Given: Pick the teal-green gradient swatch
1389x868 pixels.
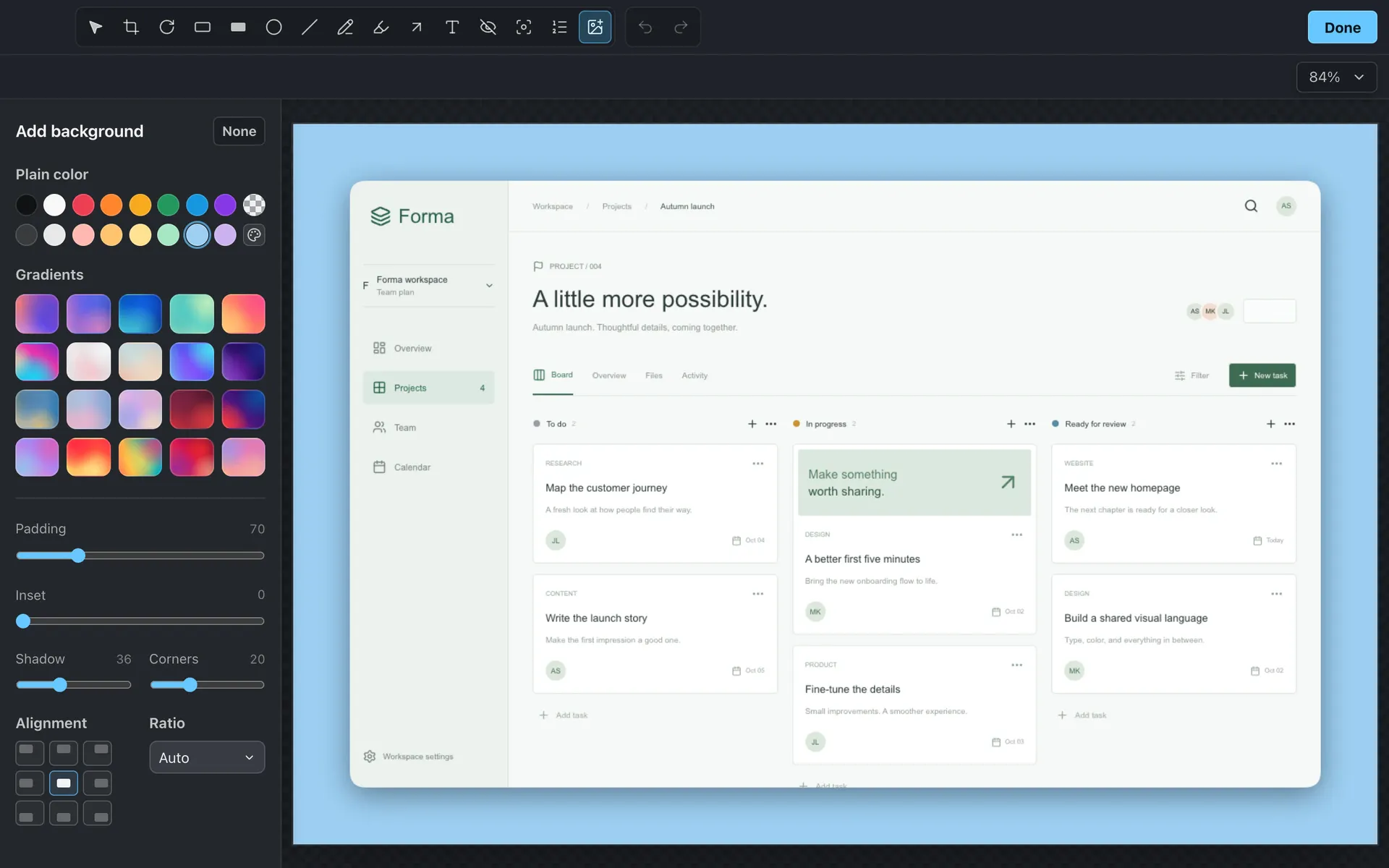Looking at the screenshot, I should [x=192, y=314].
